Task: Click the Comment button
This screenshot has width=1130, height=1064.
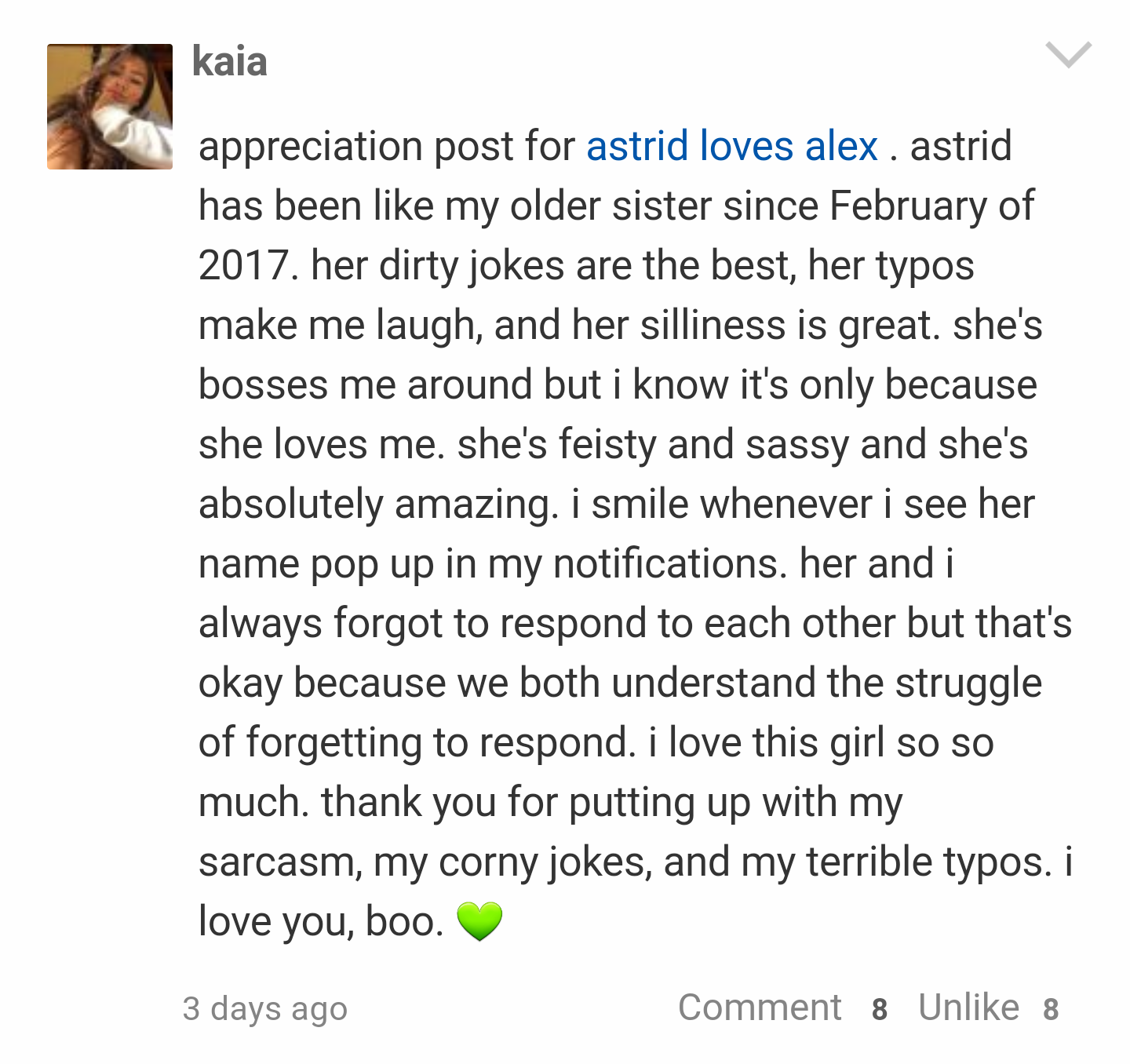Action: click(760, 1008)
